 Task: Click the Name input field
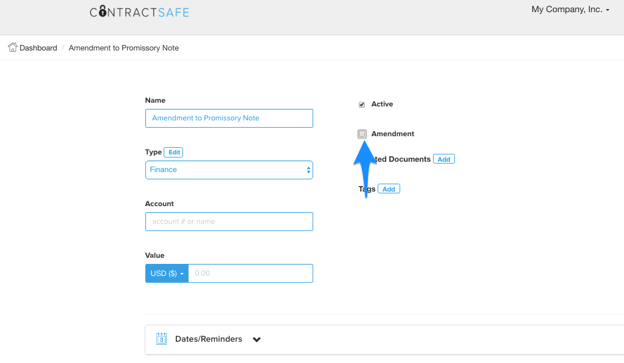point(229,118)
